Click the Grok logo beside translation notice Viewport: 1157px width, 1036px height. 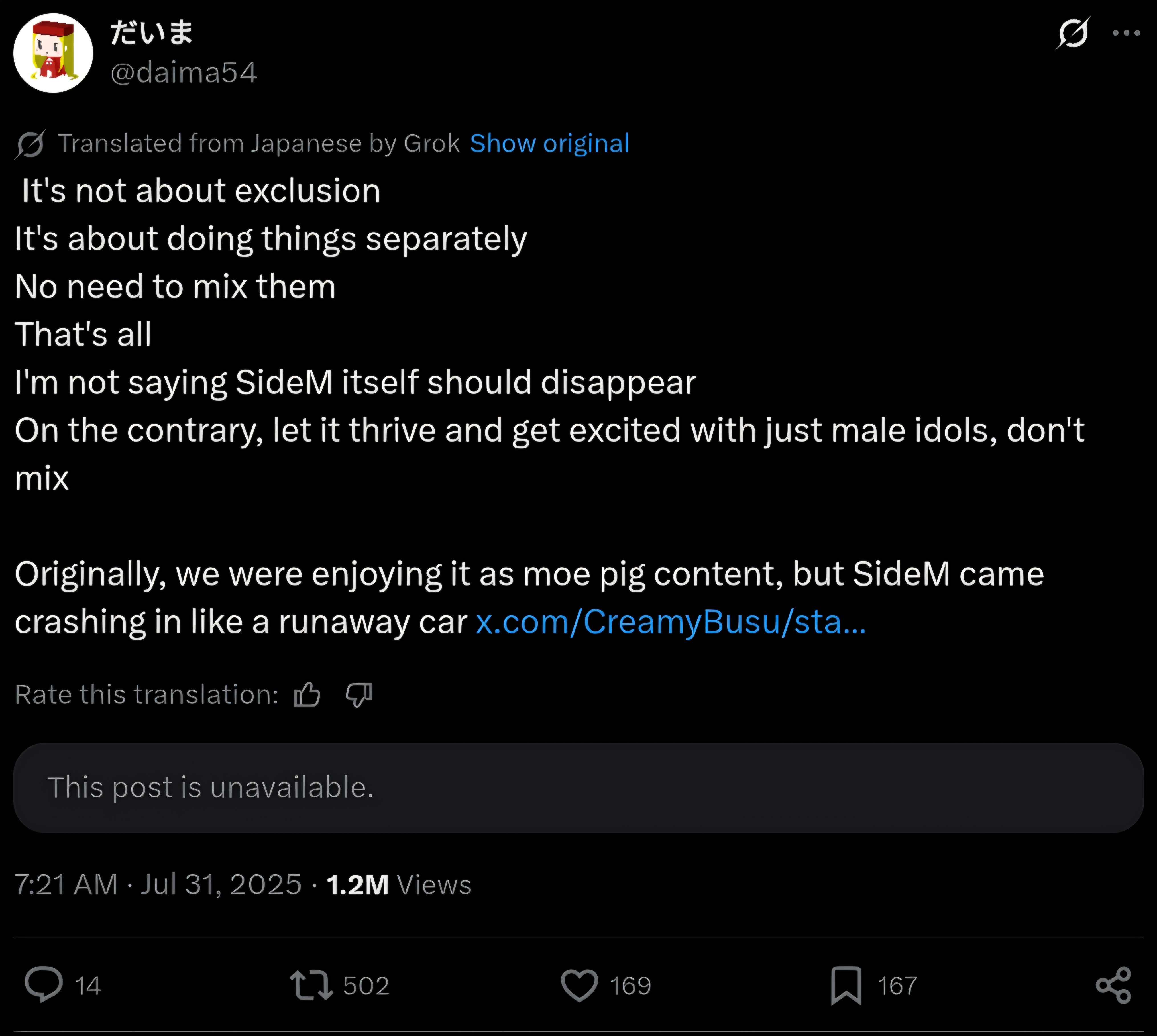pos(30,144)
